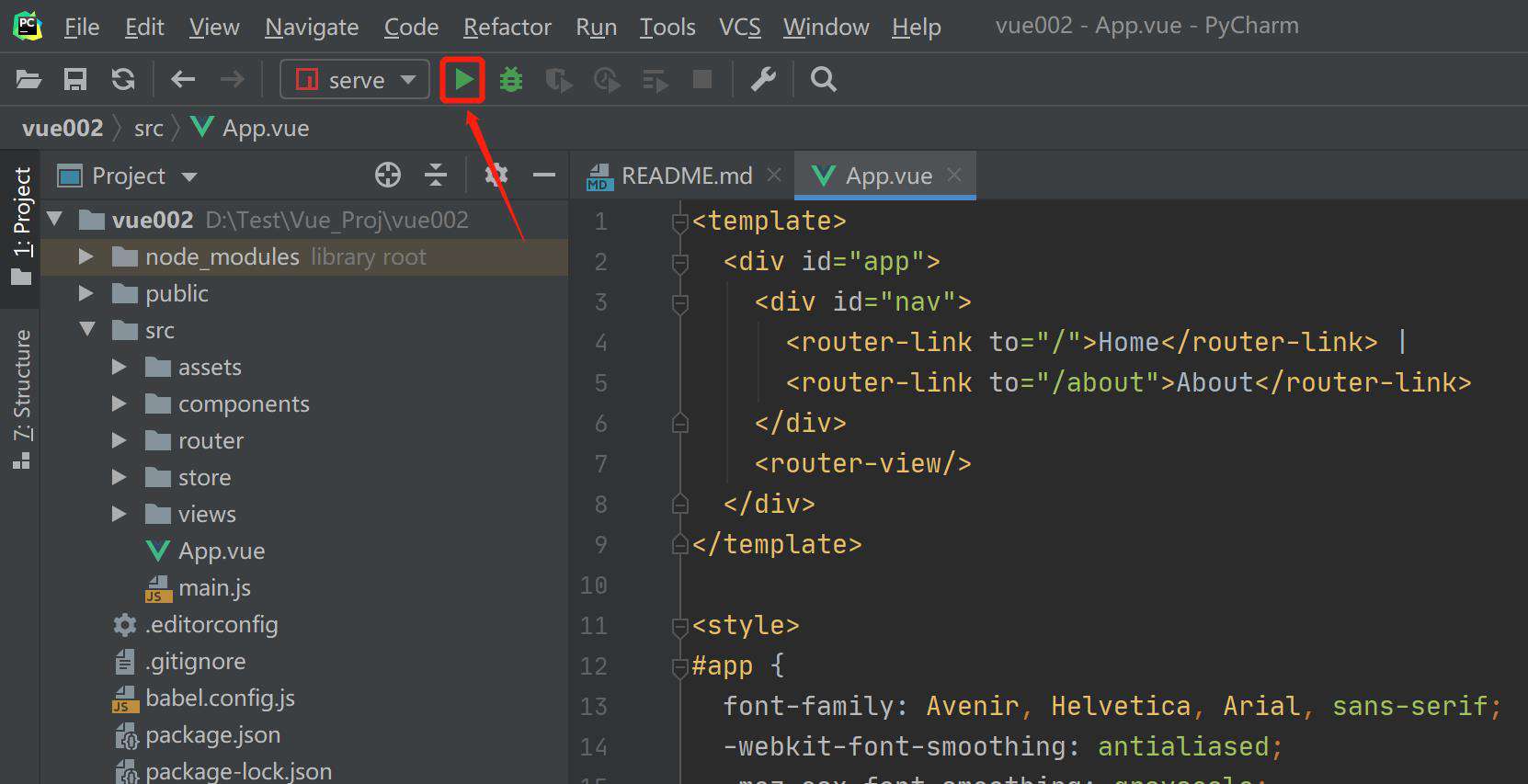Select .gitignore file in tree
This screenshot has width=1528, height=784.
pyautogui.click(x=180, y=662)
